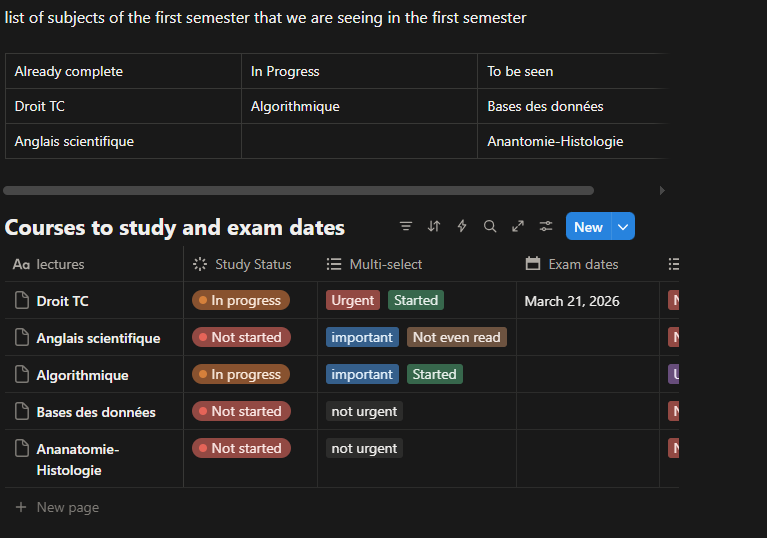This screenshot has width=767, height=538.
Task: Click Anglais scientifique cell in top table
Action: (123, 141)
